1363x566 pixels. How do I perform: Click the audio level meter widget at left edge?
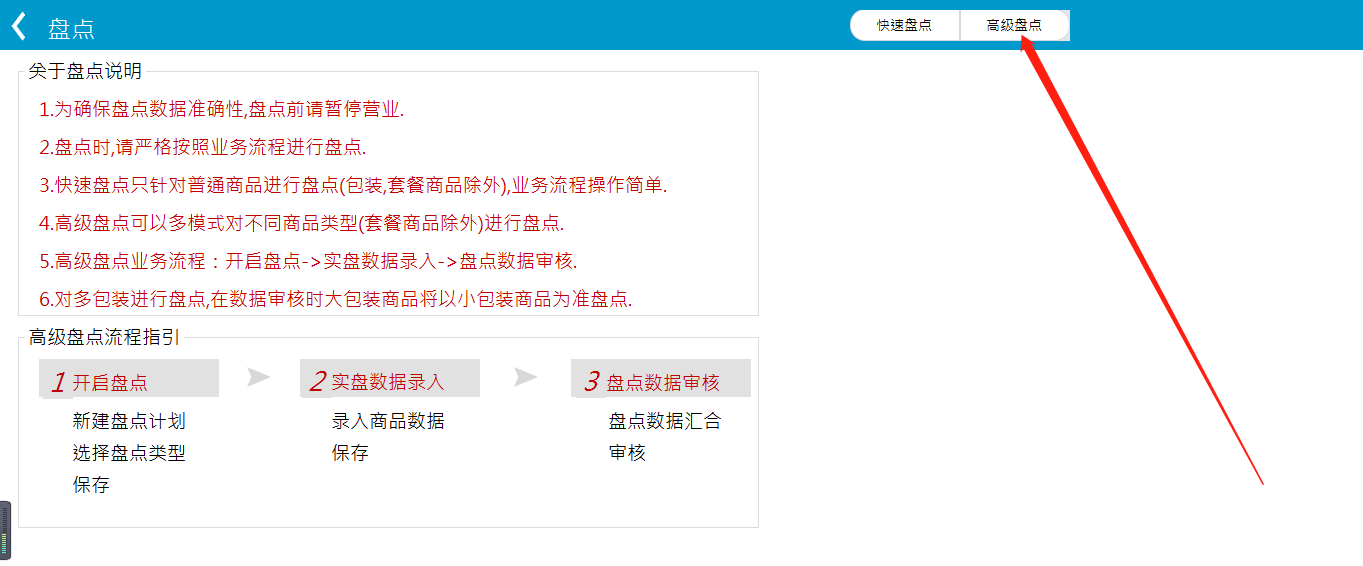tap(5, 530)
